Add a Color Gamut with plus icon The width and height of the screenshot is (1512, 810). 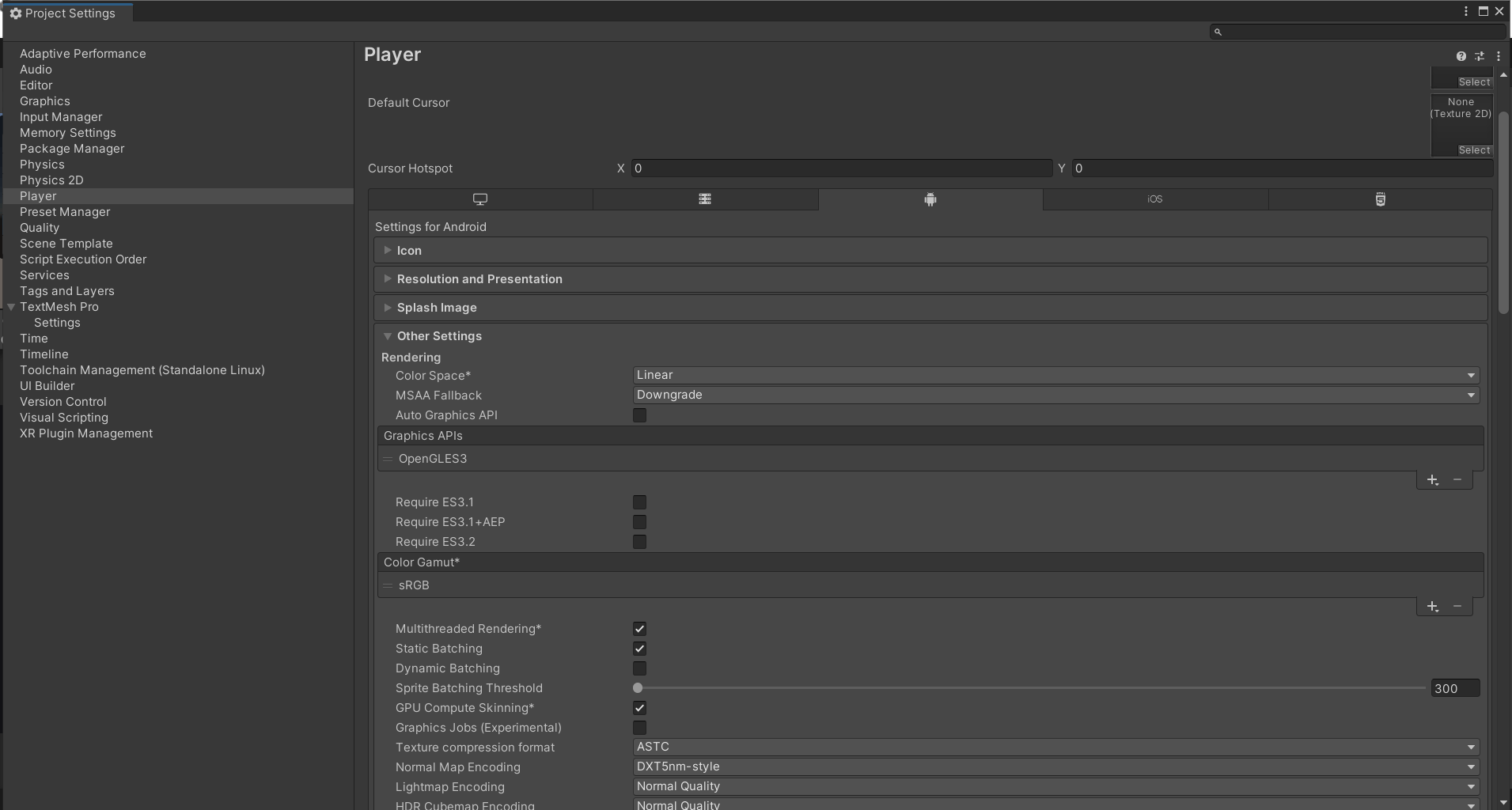[x=1432, y=607]
